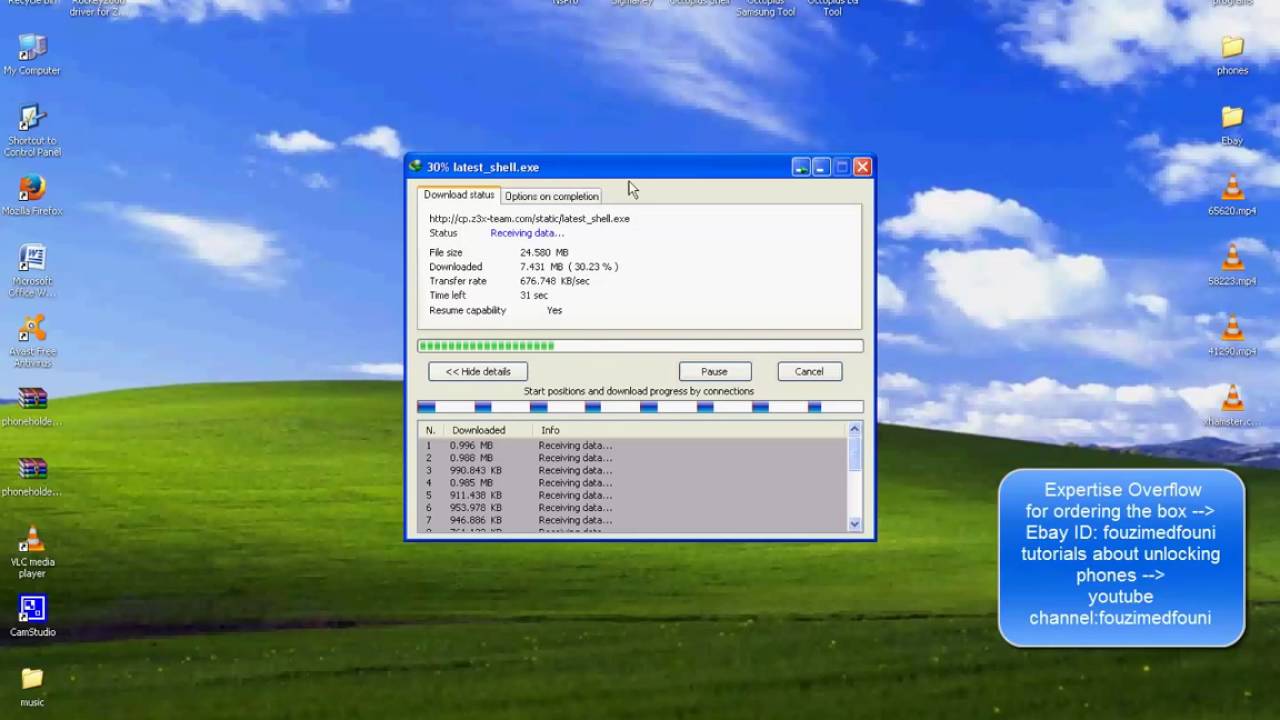Pause the download
Viewport: 1280px width, 720px height.
pyautogui.click(x=714, y=371)
